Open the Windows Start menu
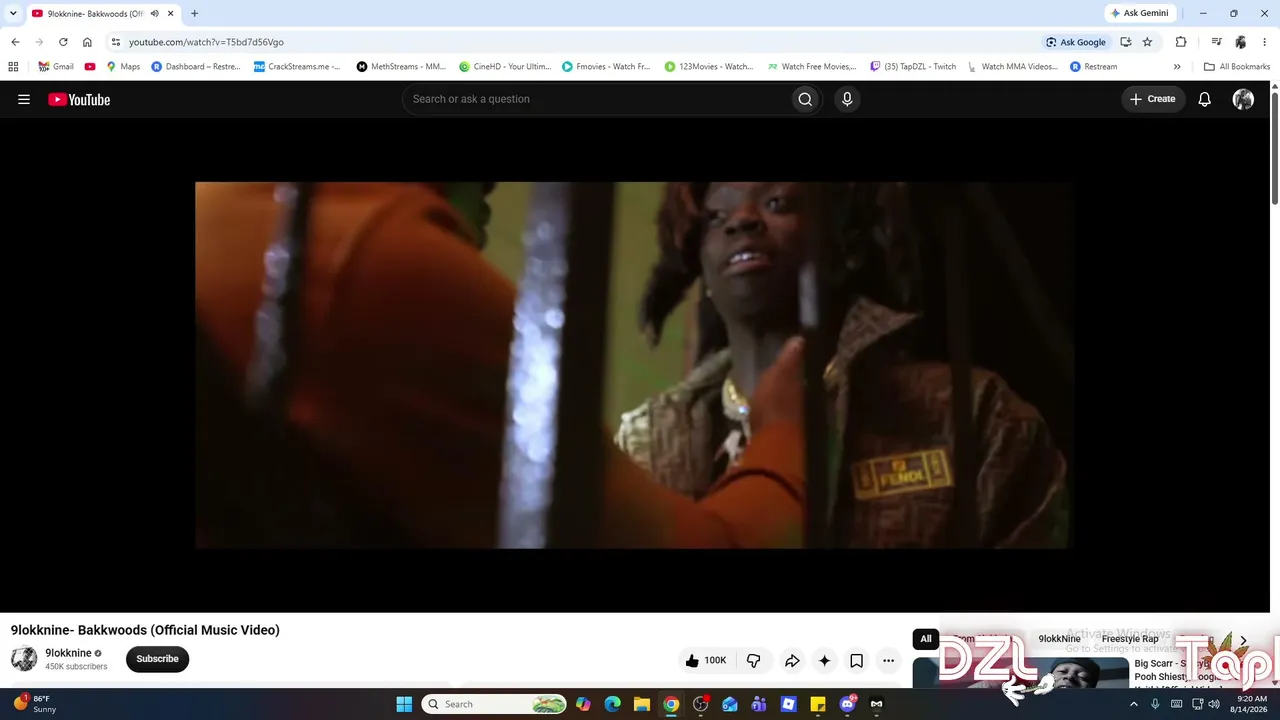 404,704
